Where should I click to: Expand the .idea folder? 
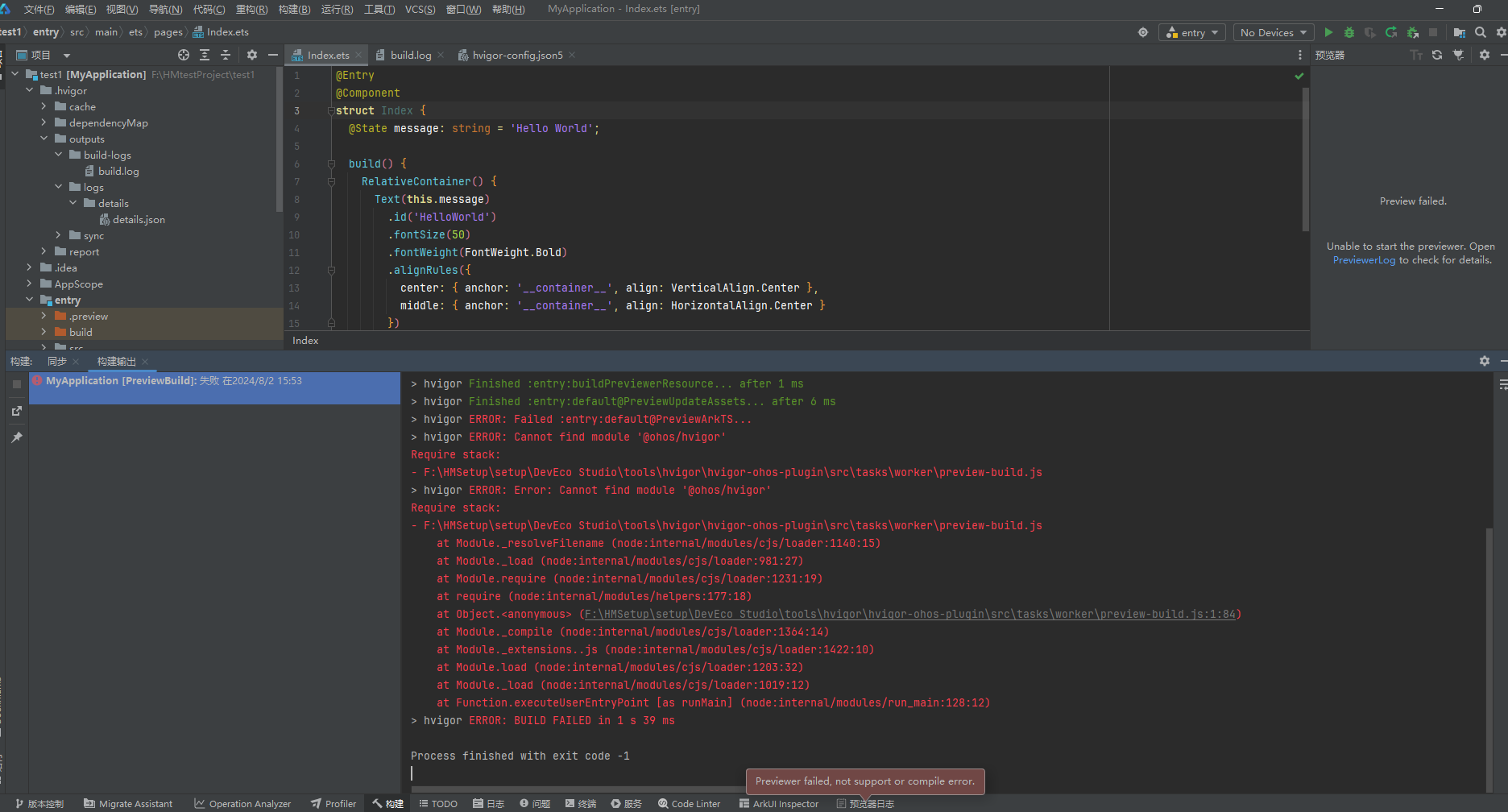pyautogui.click(x=30, y=267)
